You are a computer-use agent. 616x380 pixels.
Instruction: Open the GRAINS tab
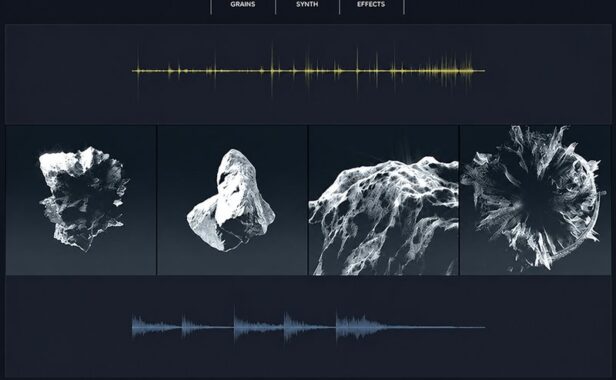click(x=243, y=4)
